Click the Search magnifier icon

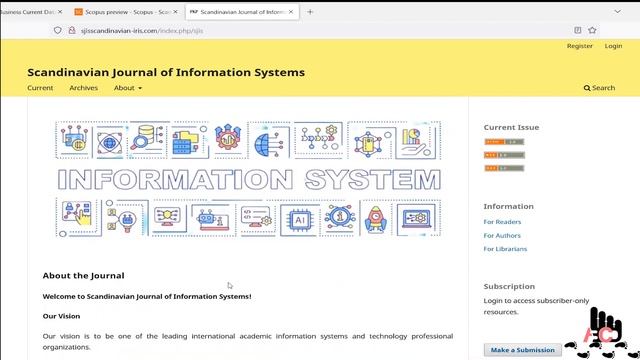coord(587,88)
